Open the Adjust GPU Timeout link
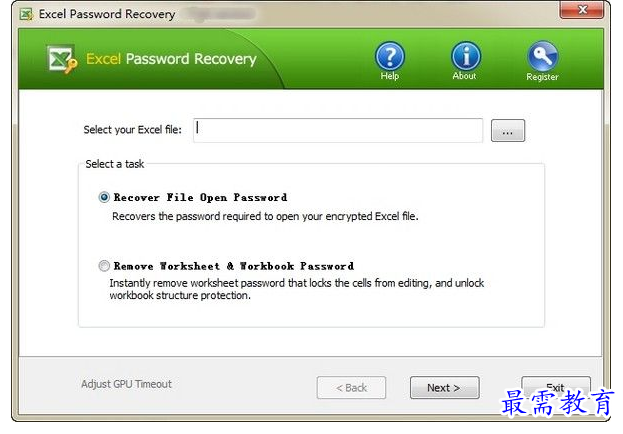This screenshot has width=623, height=434. [x=126, y=384]
